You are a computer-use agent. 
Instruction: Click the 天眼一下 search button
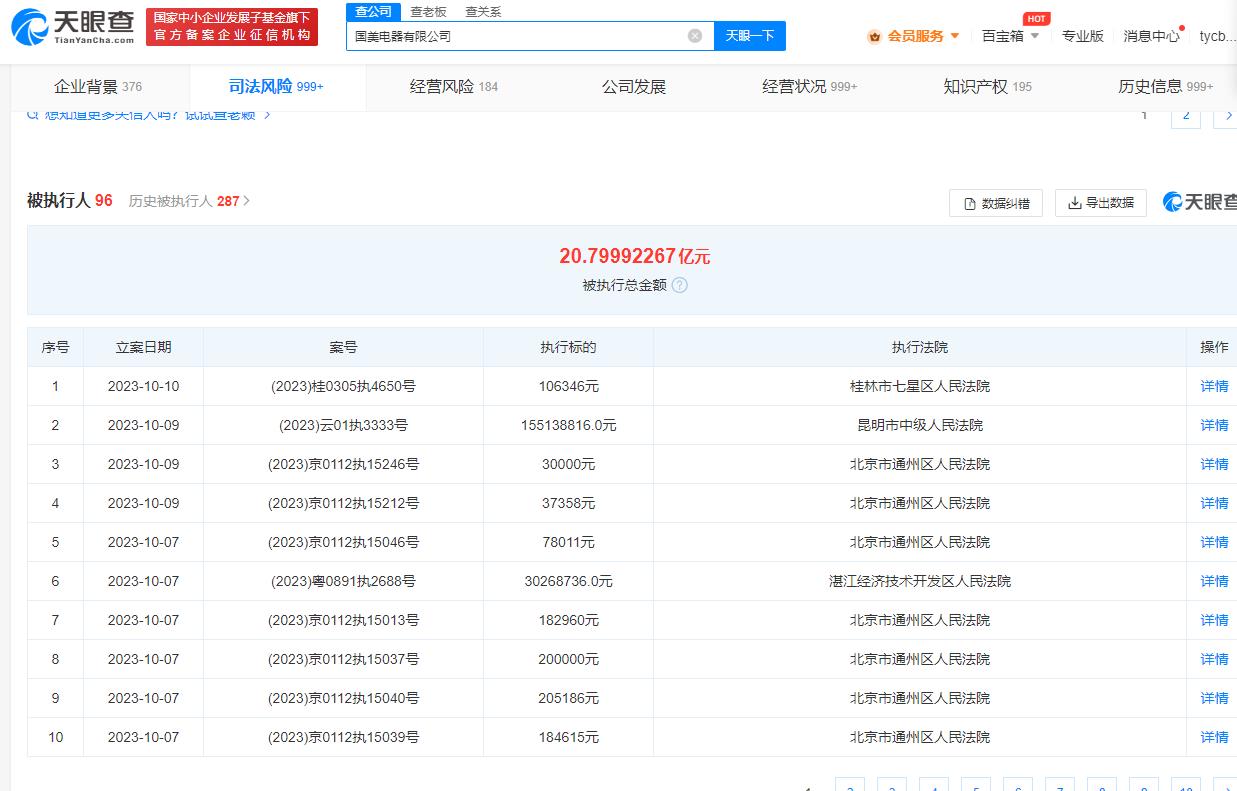point(750,36)
